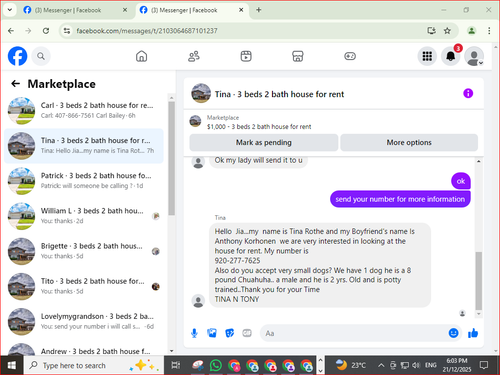Switch to the first Messenger browser tab
This screenshot has width=500, height=375.
click(x=68, y=10)
